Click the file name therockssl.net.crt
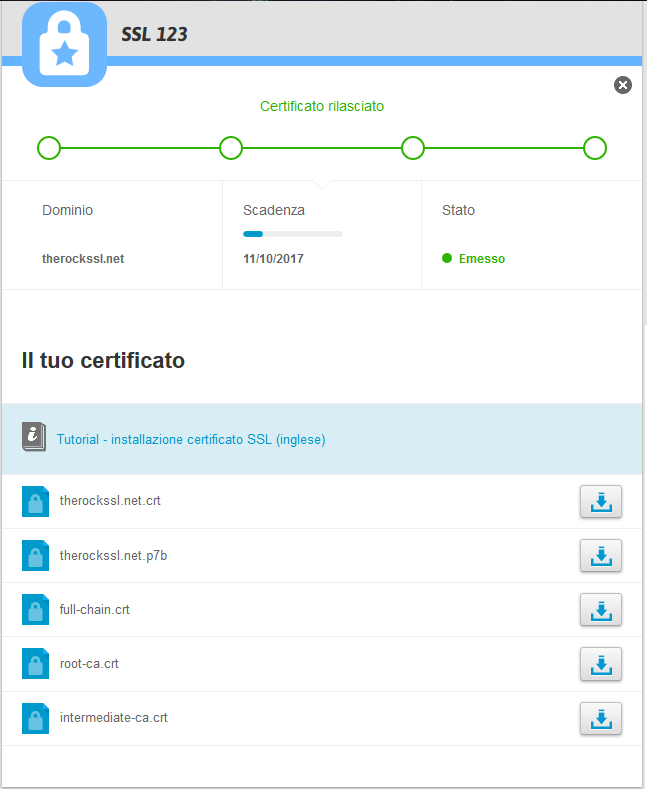The height and width of the screenshot is (800, 649). [110, 501]
